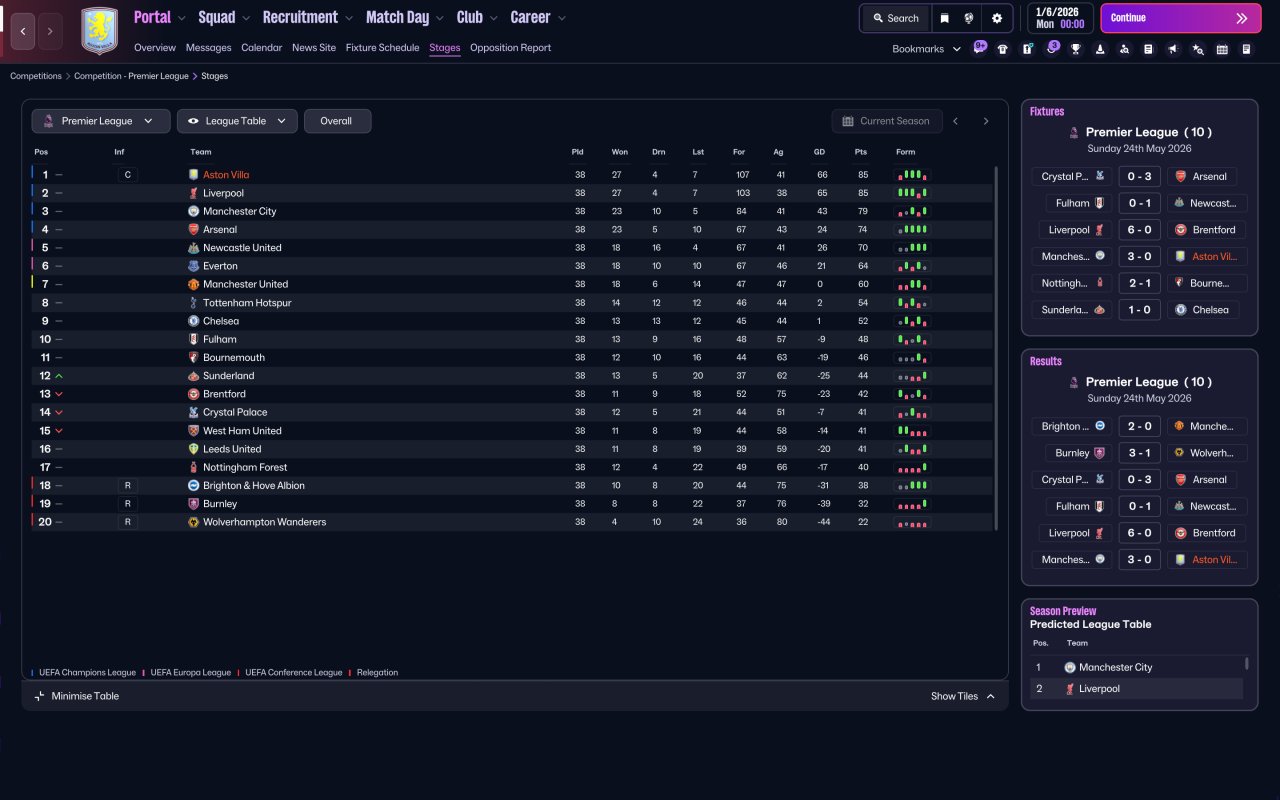The image size is (1280, 800).
Task: Toggle Show Tiles at the bottom
Action: 963,696
